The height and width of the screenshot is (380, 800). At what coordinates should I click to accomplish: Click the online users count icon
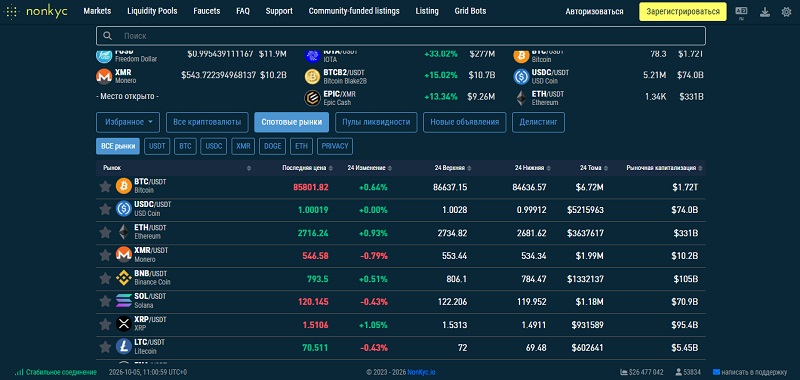click(679, 372)
